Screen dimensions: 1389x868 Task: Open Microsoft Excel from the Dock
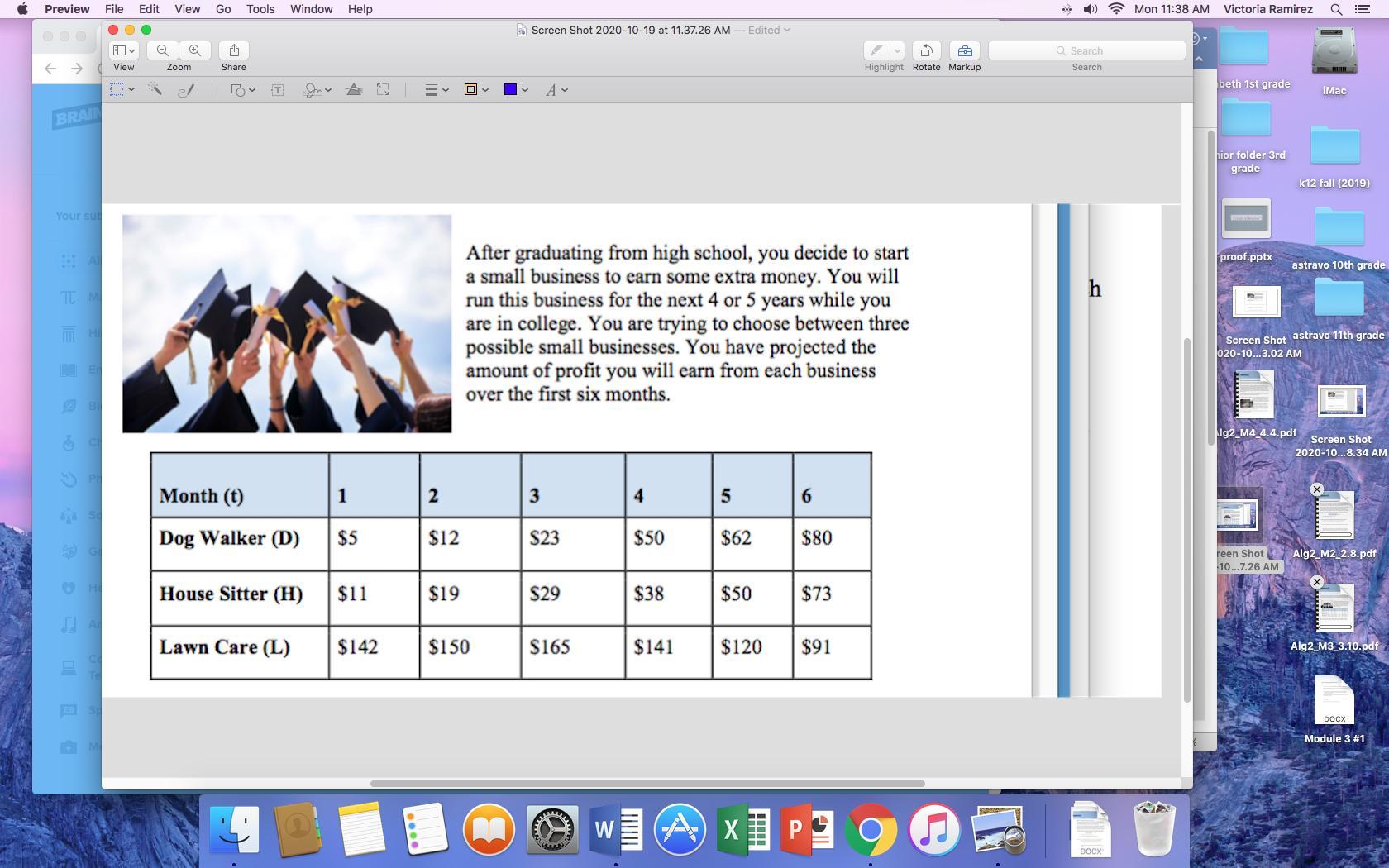[743, 829]
